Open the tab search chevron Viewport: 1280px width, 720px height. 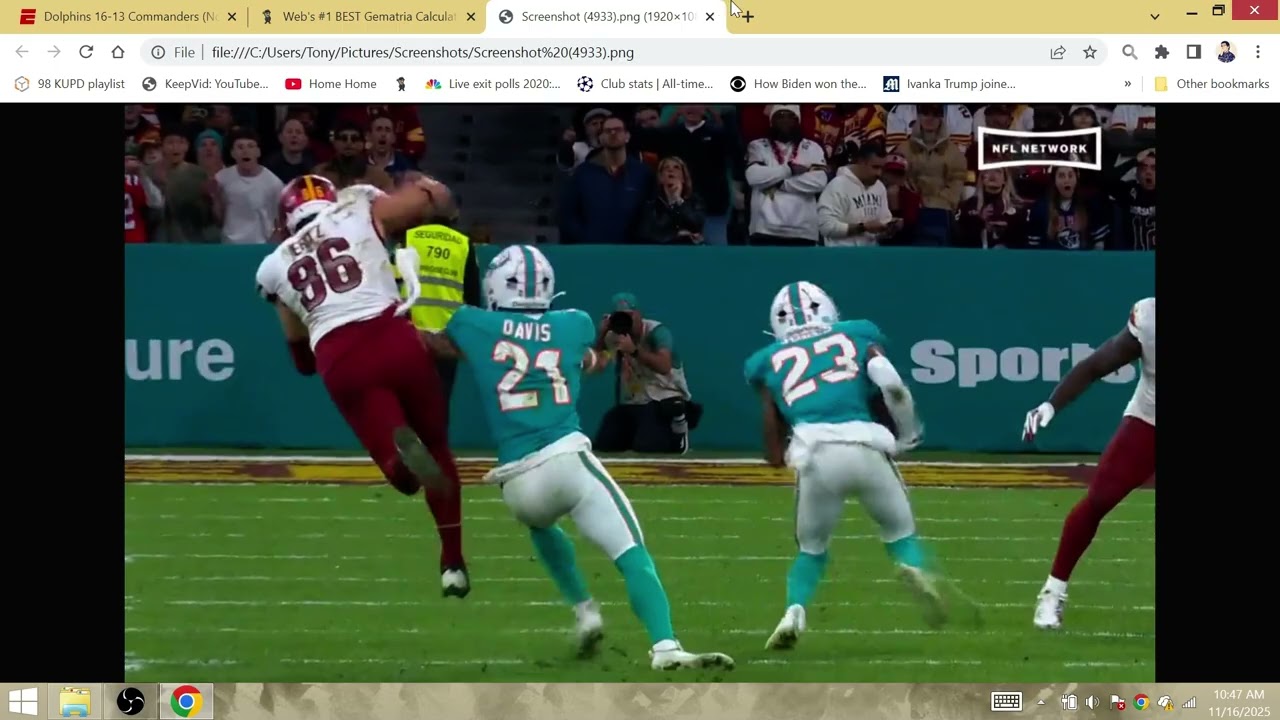click(1155, 16)
